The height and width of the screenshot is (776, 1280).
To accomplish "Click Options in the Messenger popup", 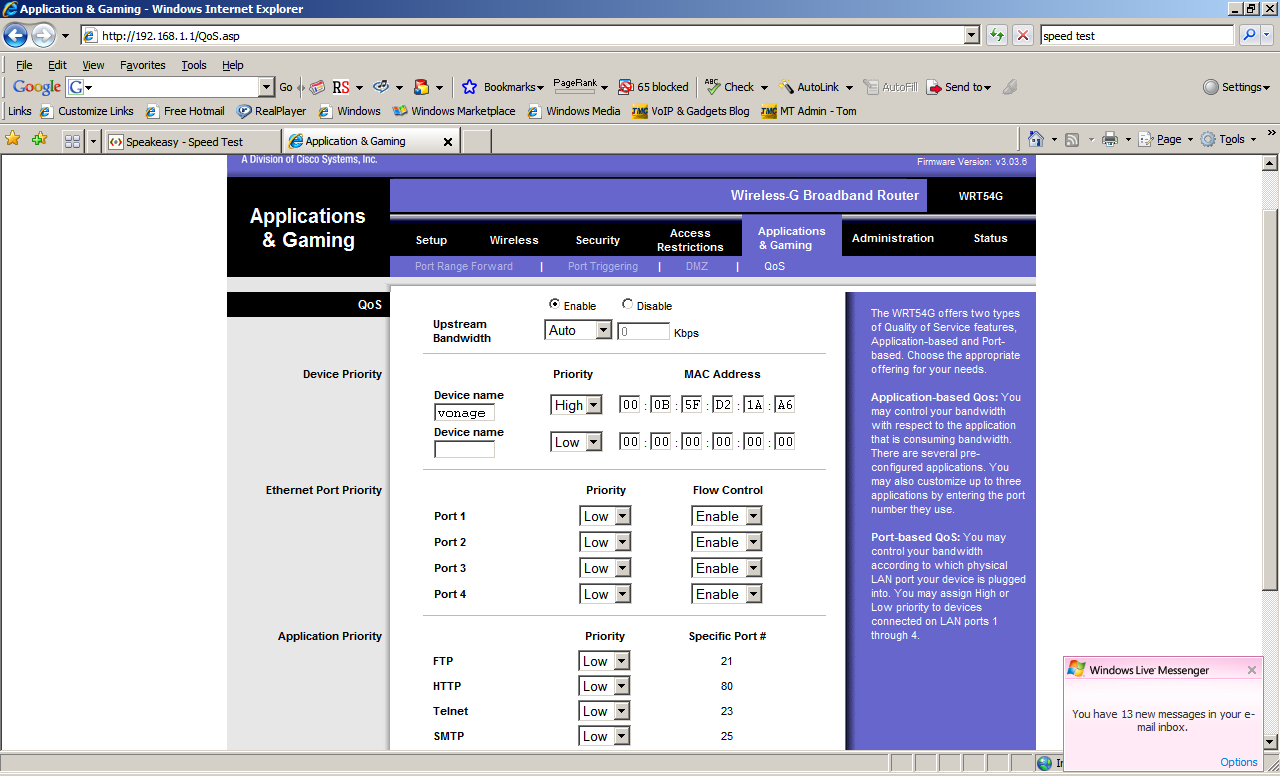I will [x=1238, y=762].
